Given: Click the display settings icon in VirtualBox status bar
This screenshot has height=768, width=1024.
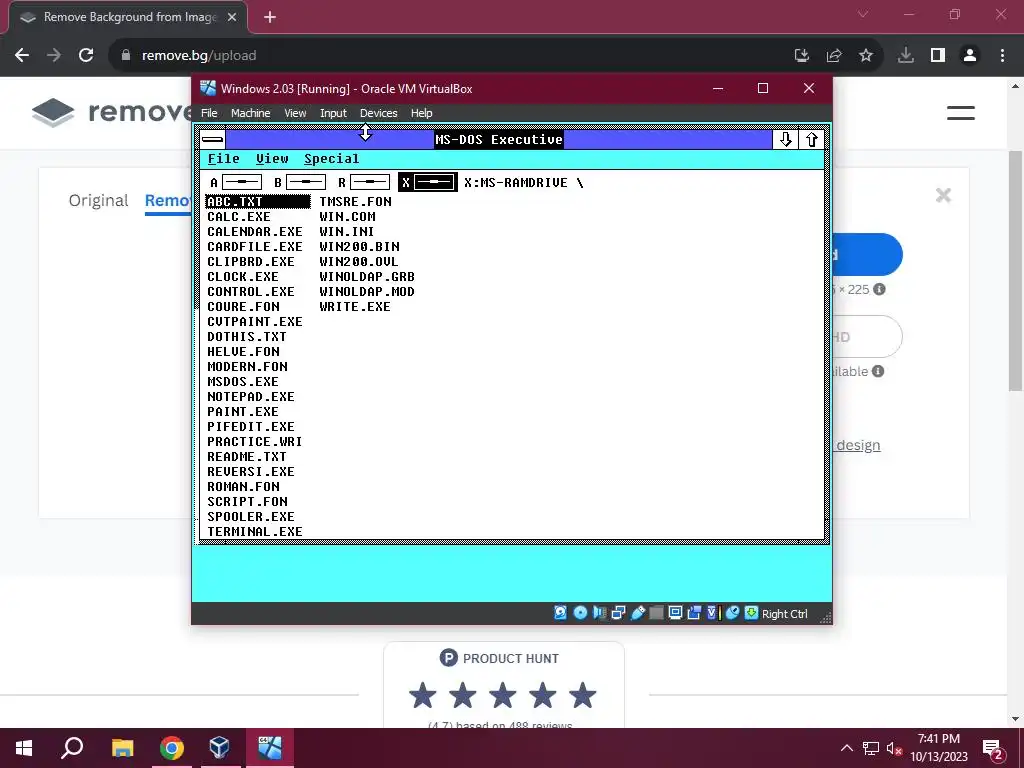Looking at the screenshot, I should tap(675, 613).
